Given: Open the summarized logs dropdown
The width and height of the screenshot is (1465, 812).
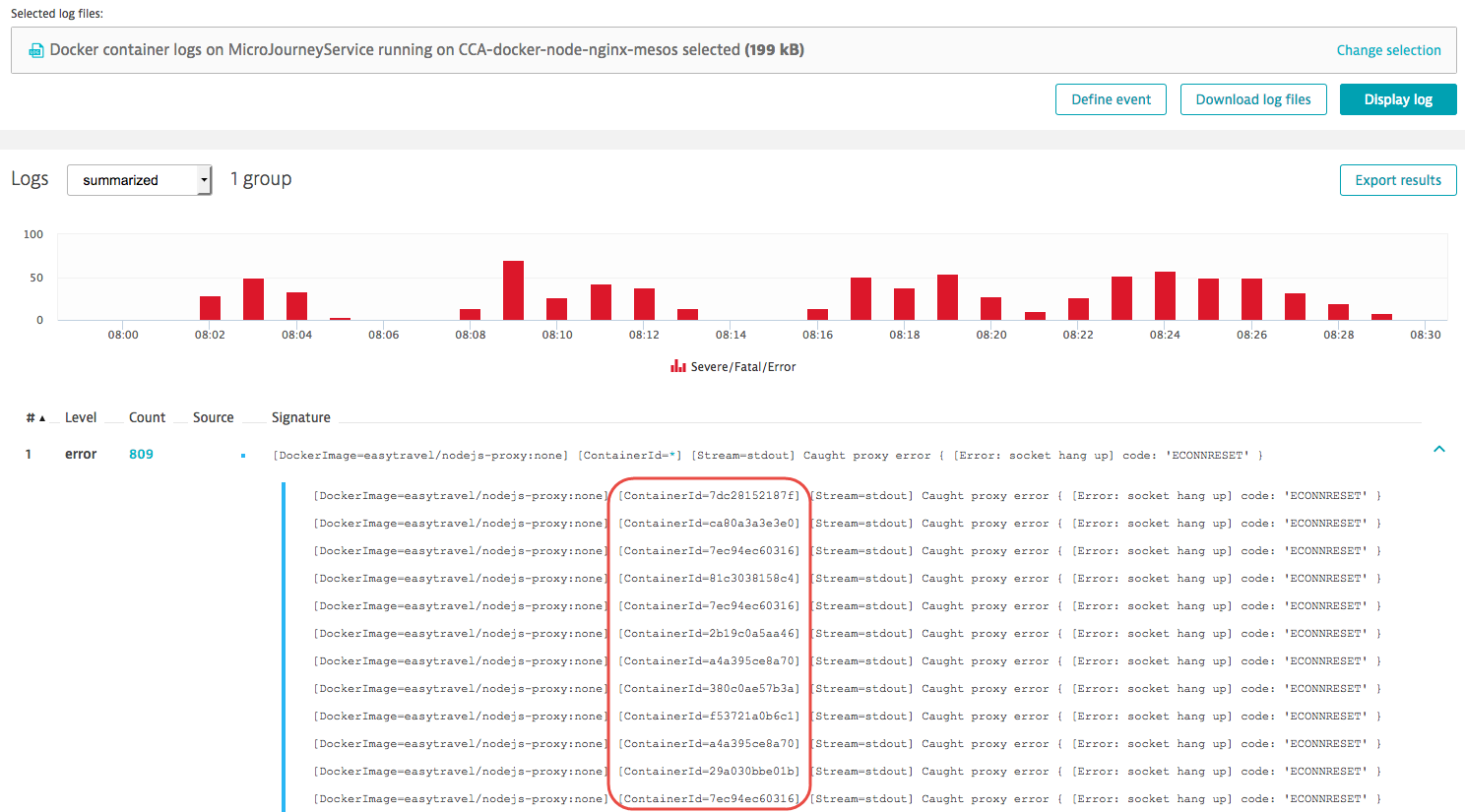Looking at the screenshot, I should (x=139, y=180).
